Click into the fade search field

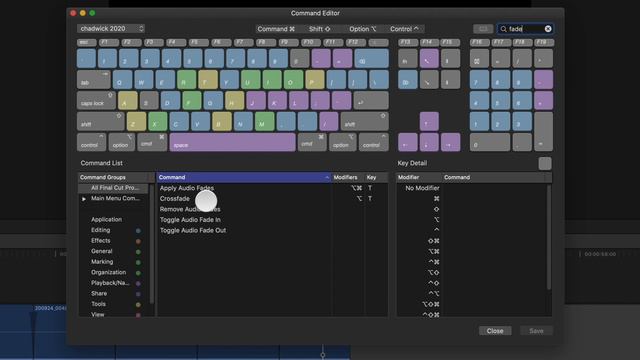tap(525, 29)
